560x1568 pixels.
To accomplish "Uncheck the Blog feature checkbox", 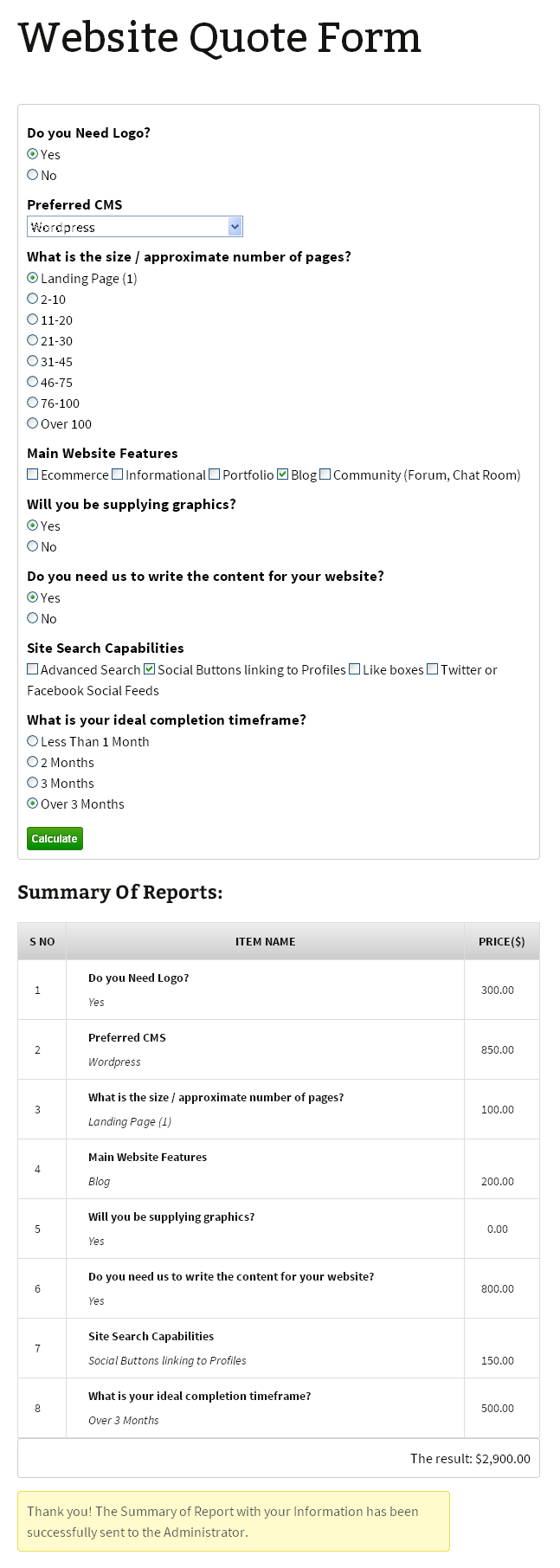I will tap(283, 474).
